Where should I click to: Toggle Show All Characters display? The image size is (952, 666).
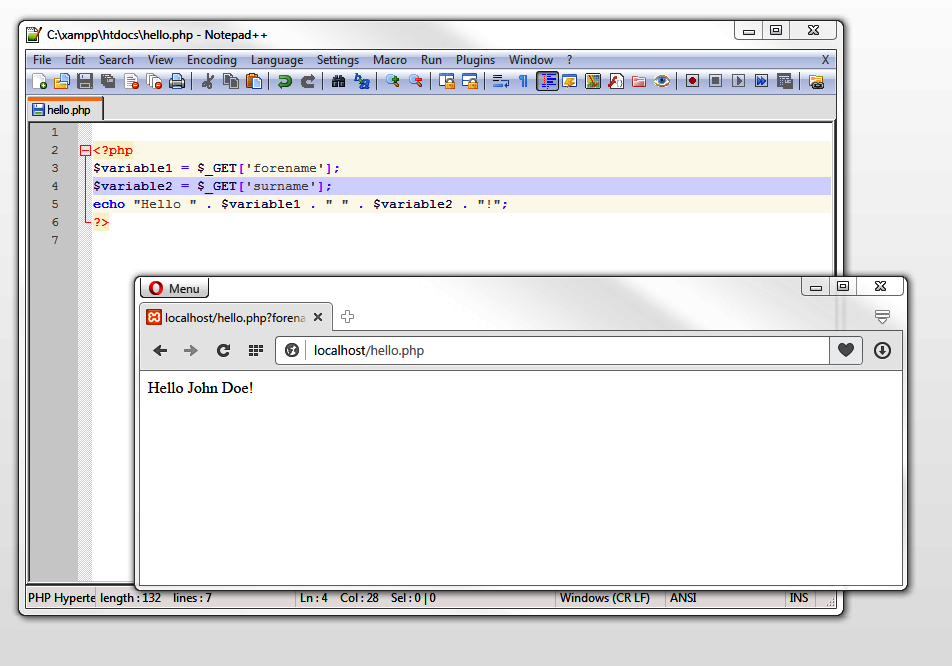coord(524,81)
